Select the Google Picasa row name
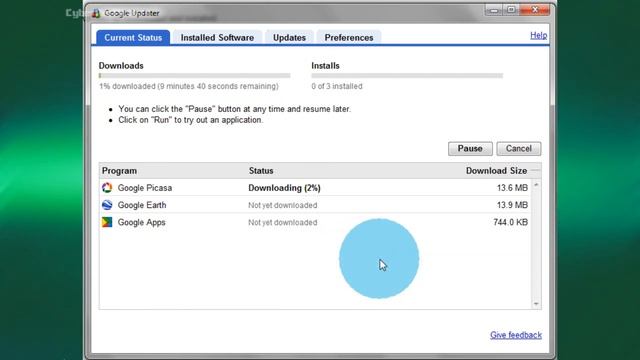This screenshot has width=640, height=360. pos(145,188)
